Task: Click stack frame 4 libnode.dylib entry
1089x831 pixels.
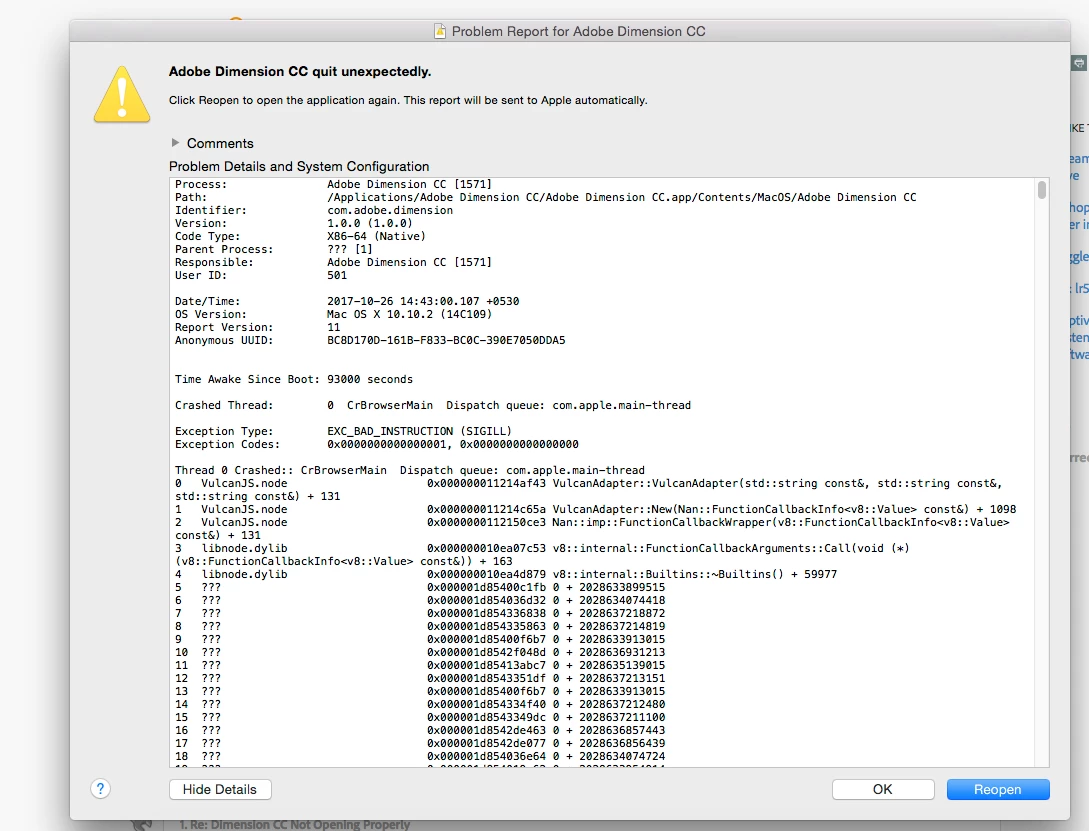Action: pyautogui.click(x=506, y=574)
